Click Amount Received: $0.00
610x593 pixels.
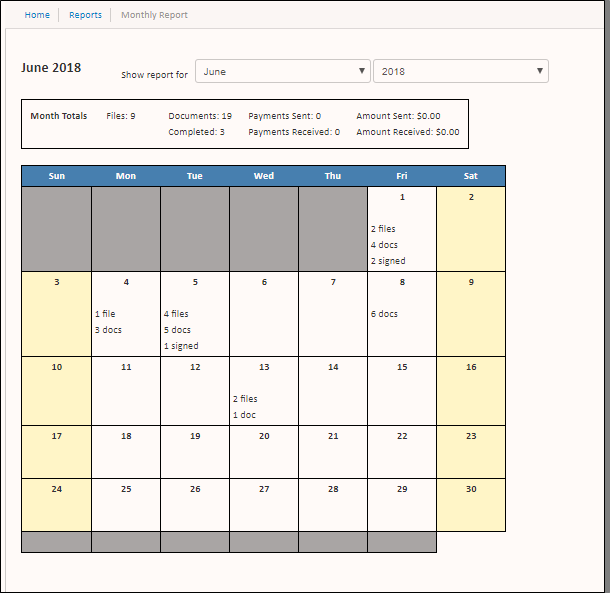click(x=408, y=132)
